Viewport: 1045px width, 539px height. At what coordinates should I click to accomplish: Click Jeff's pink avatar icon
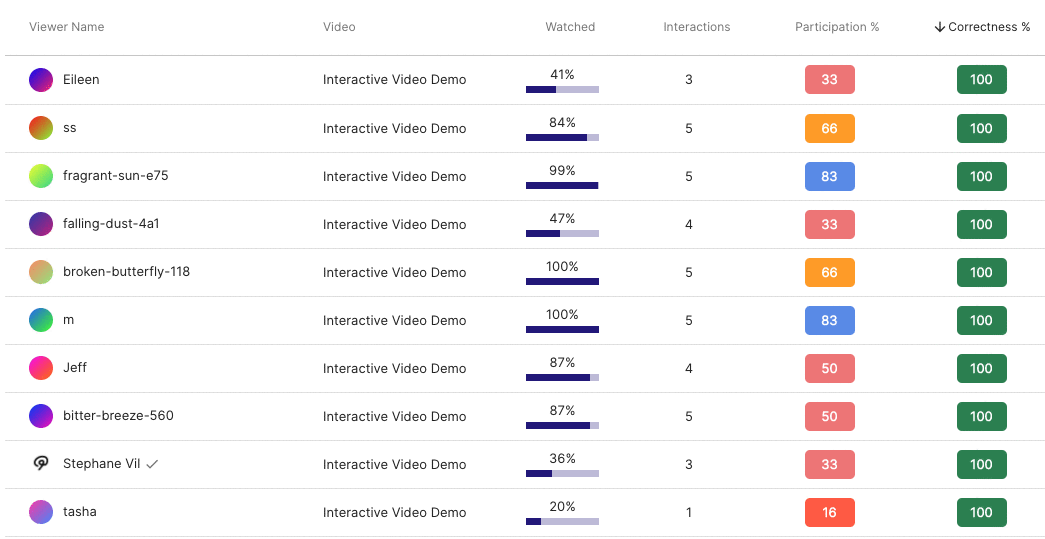tap(41, 368)
